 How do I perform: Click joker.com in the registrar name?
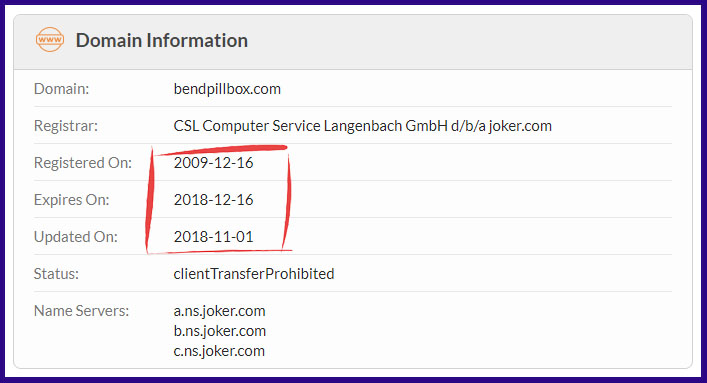(x=520, y=126)
